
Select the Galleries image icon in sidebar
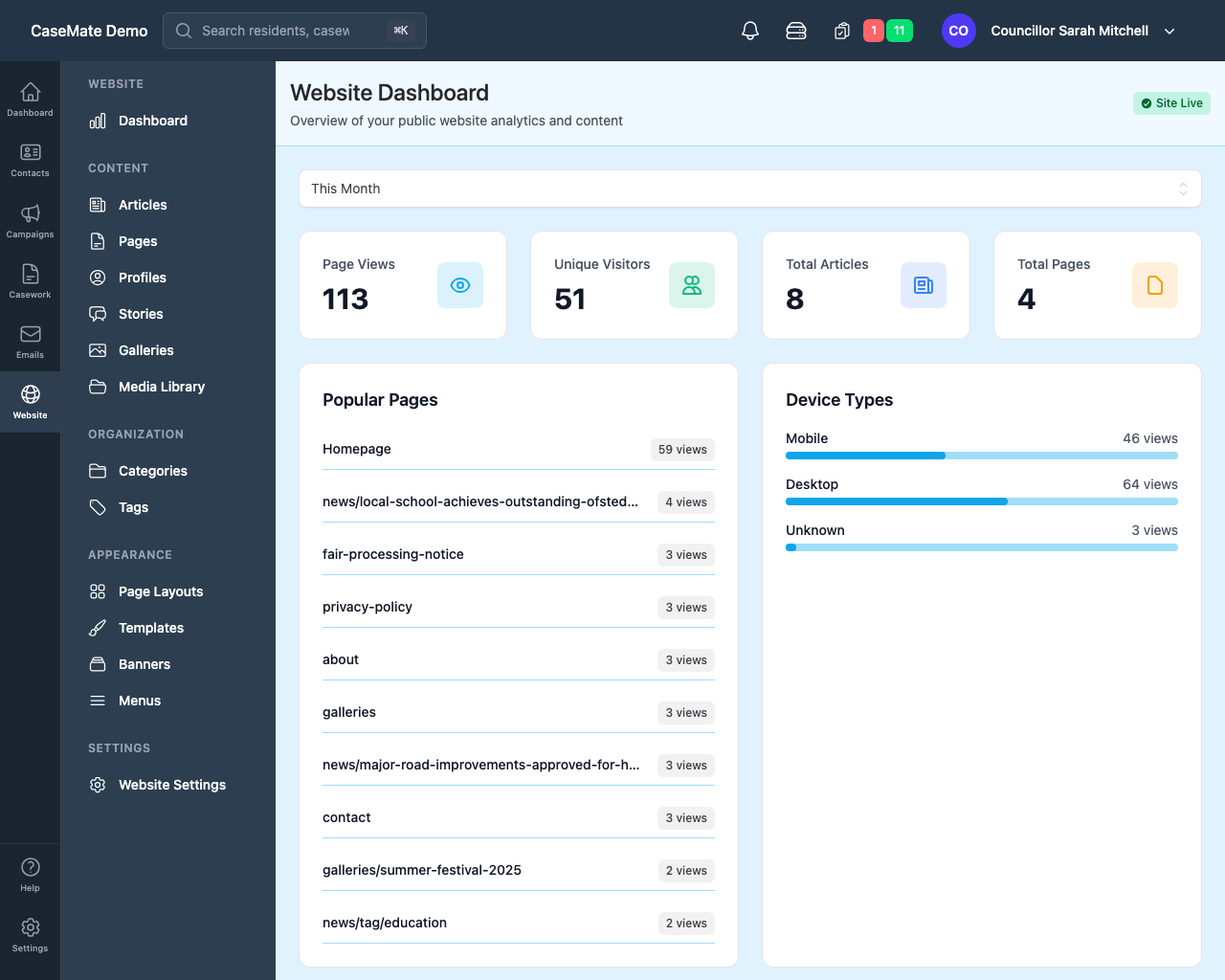click(x=97, y=350)
